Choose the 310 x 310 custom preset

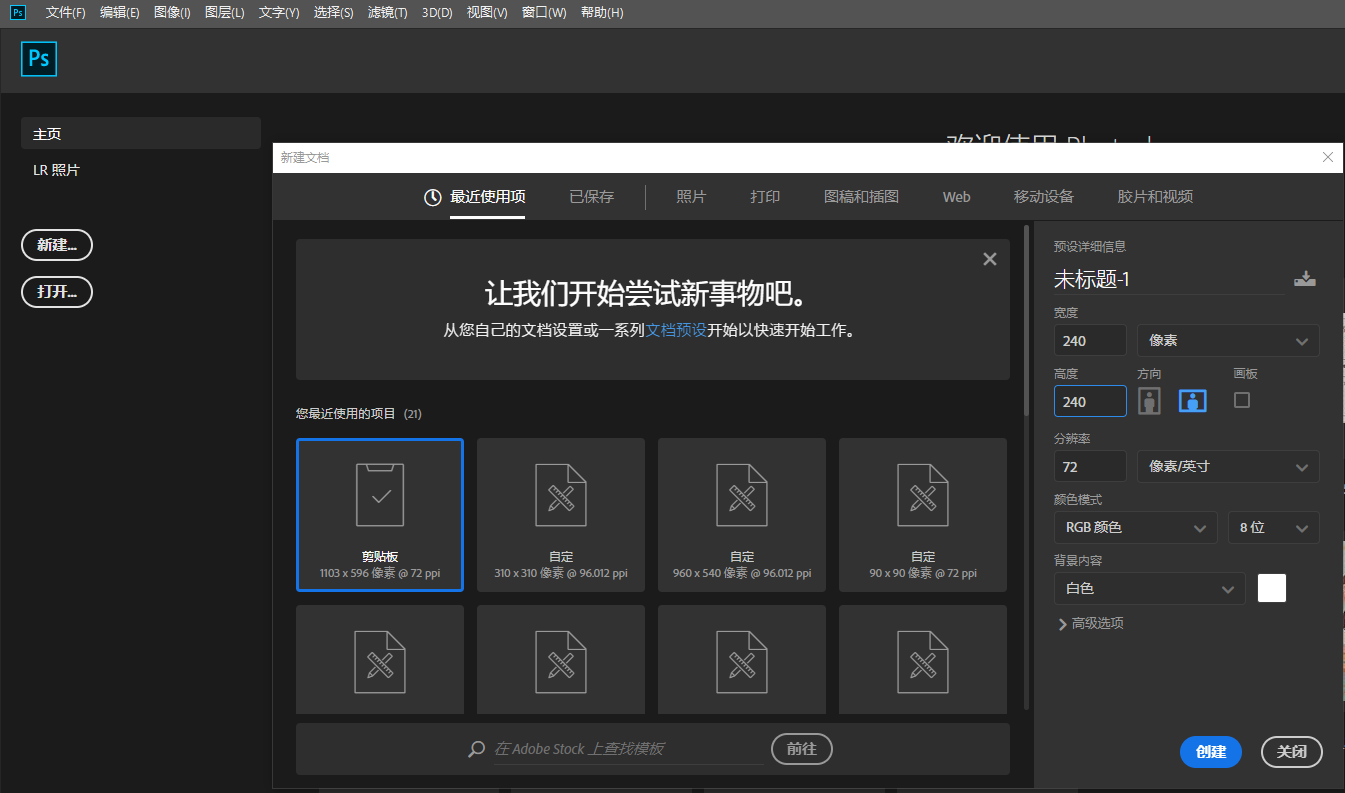[x=561, y=514]
